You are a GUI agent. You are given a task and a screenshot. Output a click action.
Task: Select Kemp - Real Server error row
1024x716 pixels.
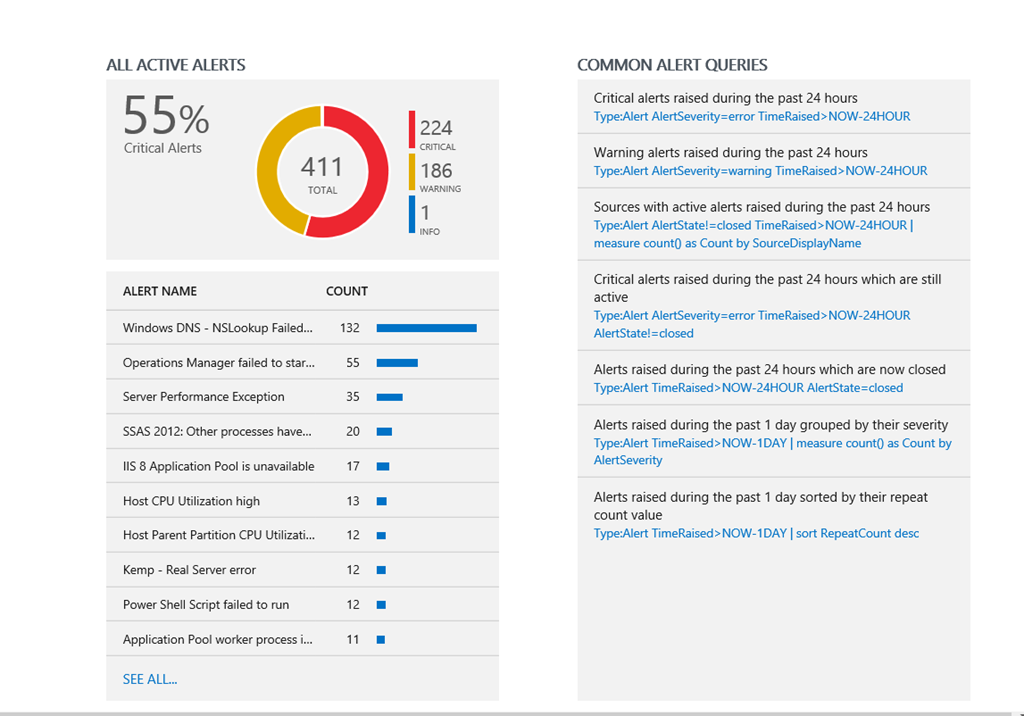pos(189,570)
